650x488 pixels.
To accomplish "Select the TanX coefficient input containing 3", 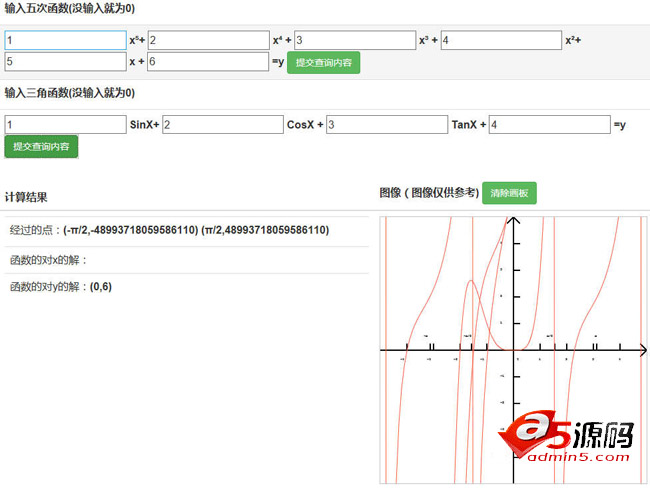I will pos(386,125).
